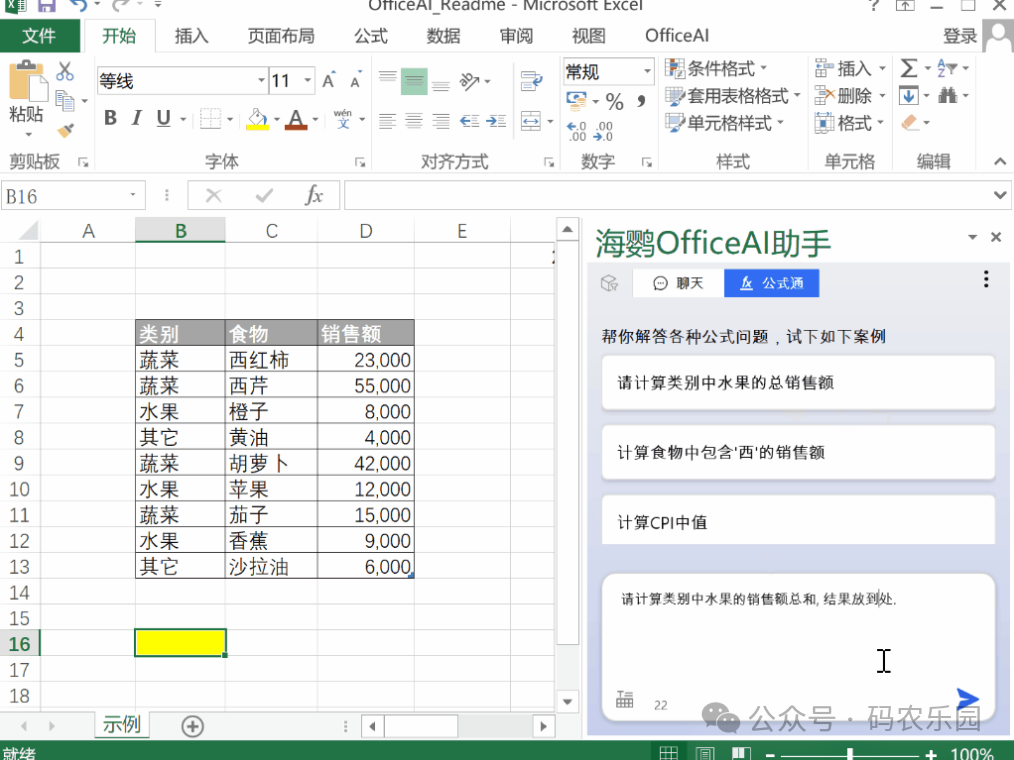Image resolution: width=1014 pixels, height=760 pixels.
Task: Switch to the 页面布局 ribbon tab
Action: tap(281, 36)
